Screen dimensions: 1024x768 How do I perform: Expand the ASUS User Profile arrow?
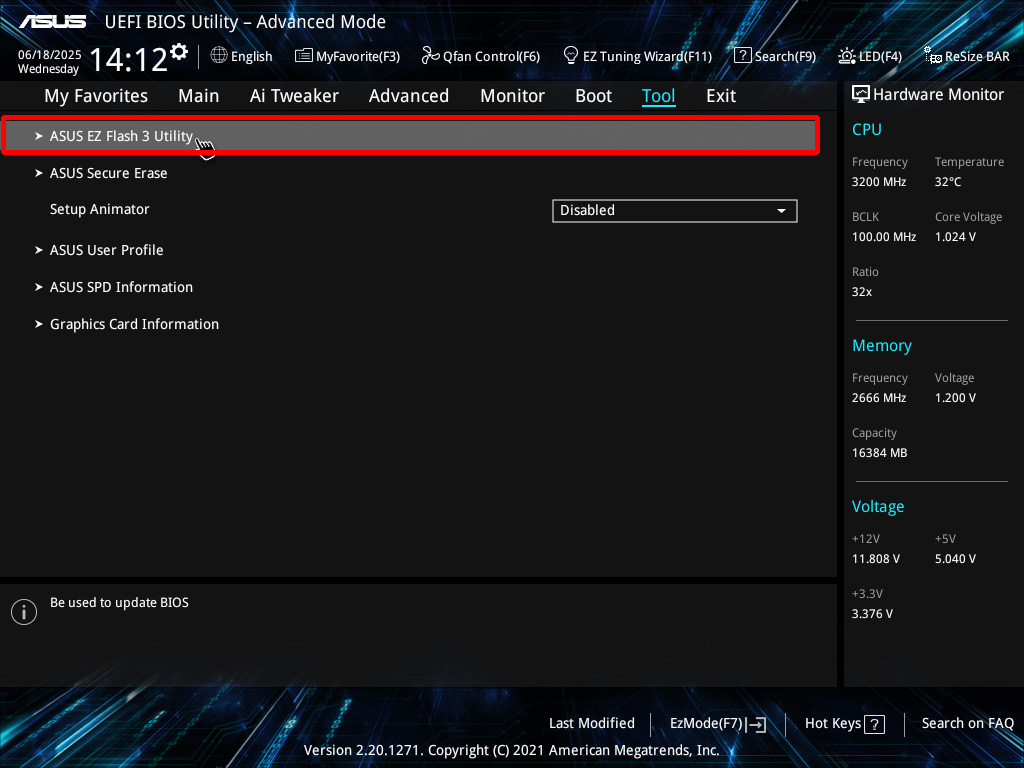click(x=39, y=249)
